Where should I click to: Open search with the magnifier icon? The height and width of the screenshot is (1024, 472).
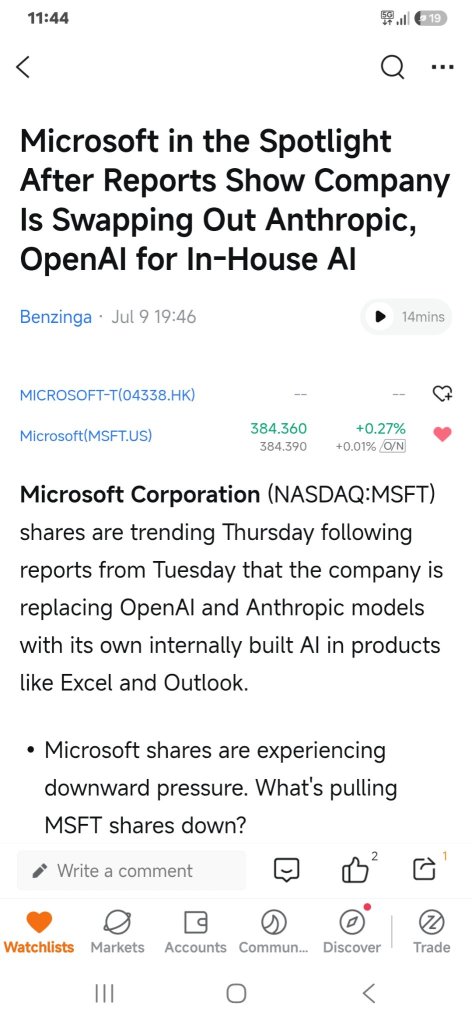pos(392,67)
